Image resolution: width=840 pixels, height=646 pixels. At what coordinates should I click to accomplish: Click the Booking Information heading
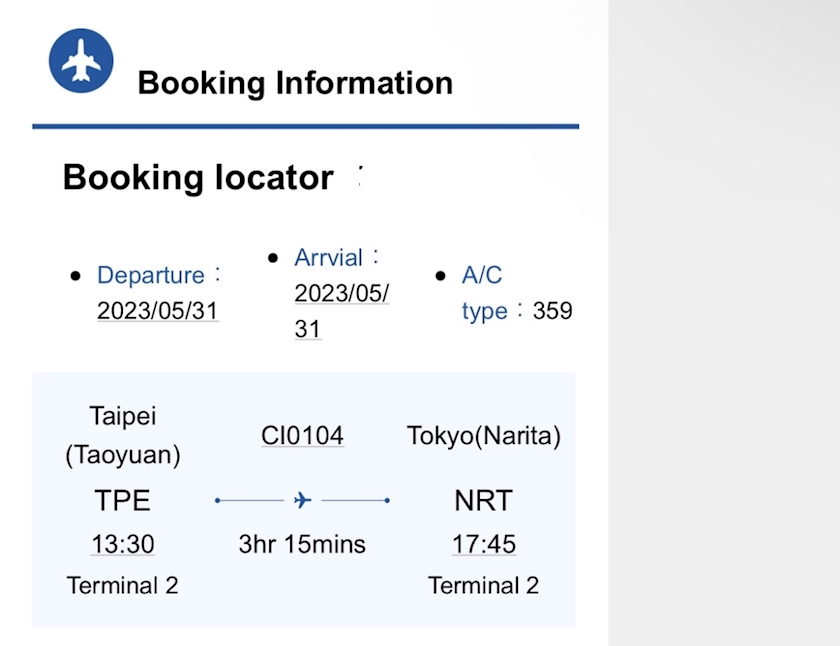295,82
